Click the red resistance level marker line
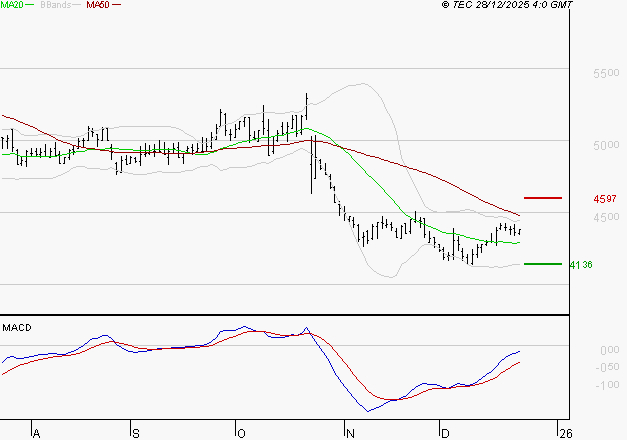 coord(543,198)
